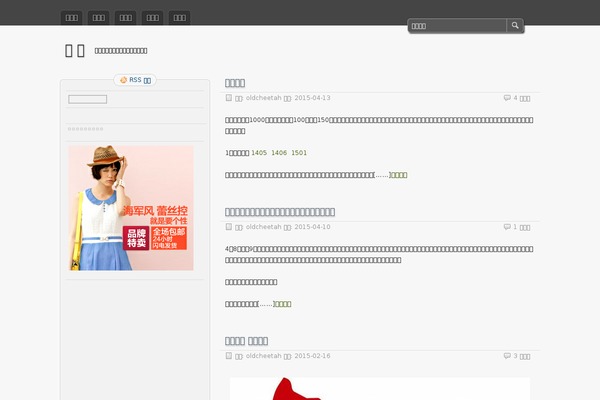Click document icon of 2015-04-10 post

(229, 227)
